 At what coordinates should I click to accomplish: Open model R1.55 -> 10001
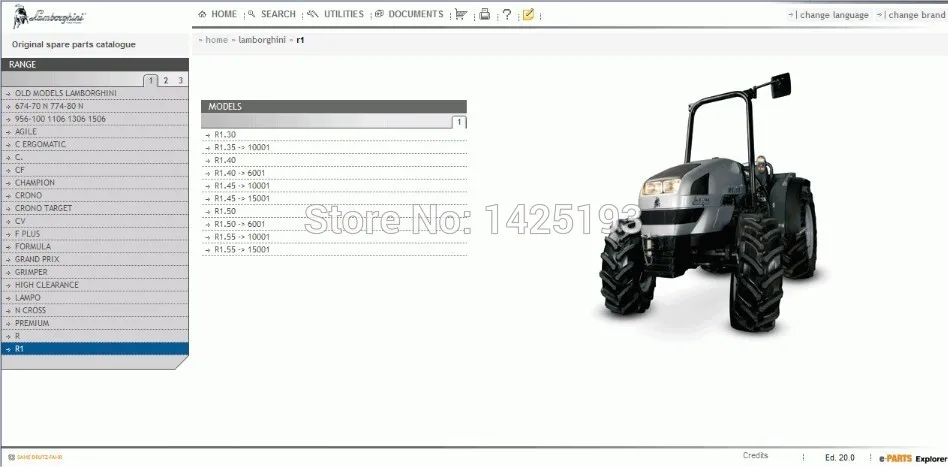[x=334, y=237]
